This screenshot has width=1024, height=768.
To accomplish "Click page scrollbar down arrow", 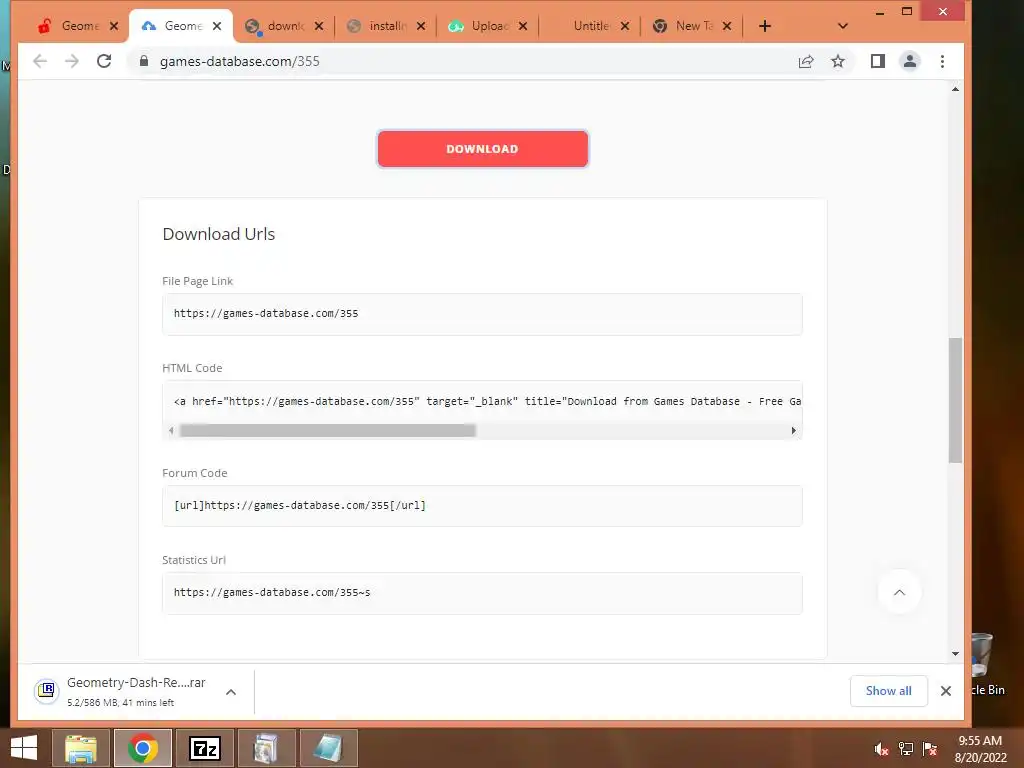I will [955, 653].
